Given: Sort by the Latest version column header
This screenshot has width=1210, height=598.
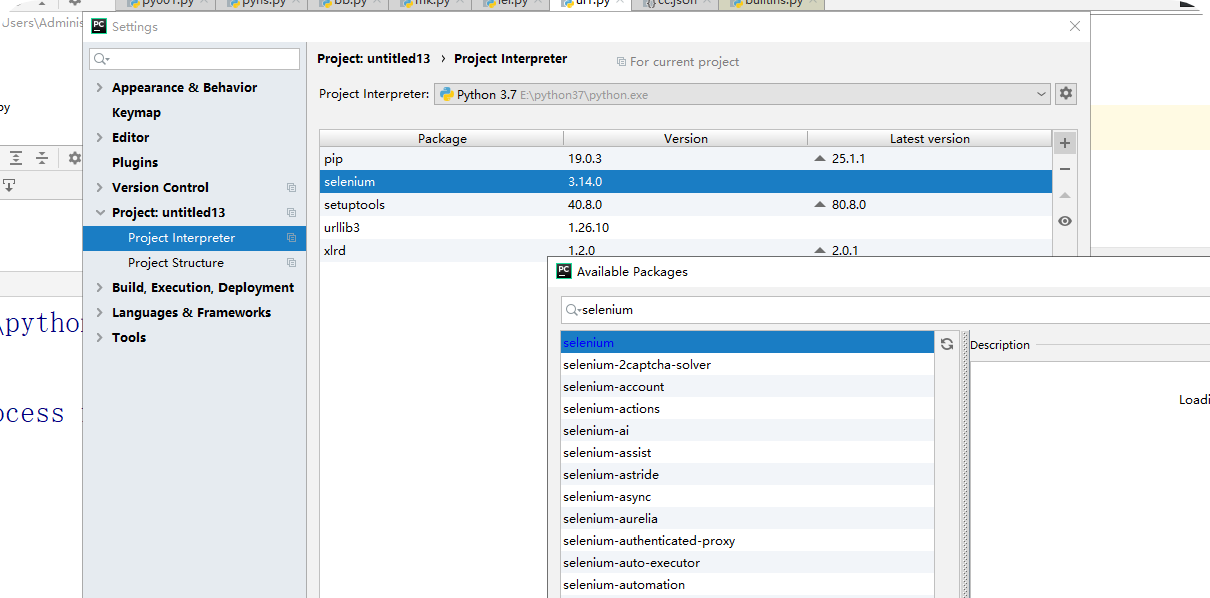Looking at the screenshot, I should [x=930, y=139].
